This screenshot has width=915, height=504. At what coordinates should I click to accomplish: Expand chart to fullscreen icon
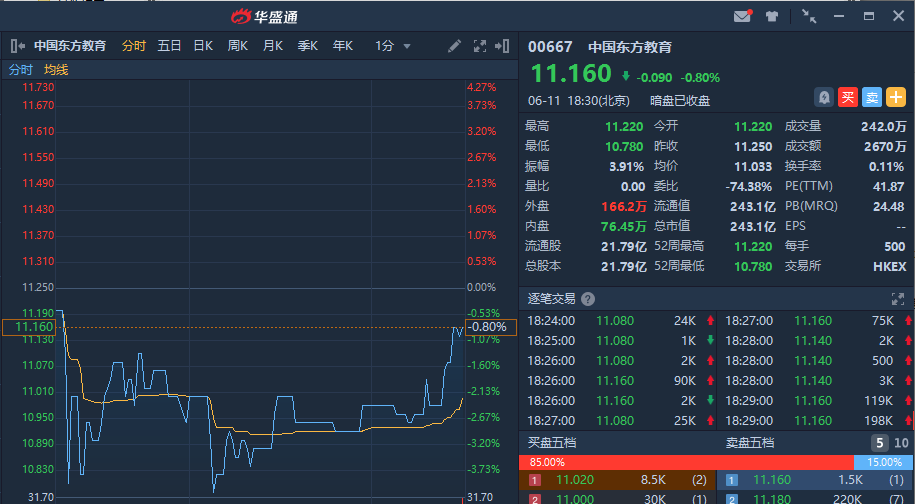click(480, 46)
